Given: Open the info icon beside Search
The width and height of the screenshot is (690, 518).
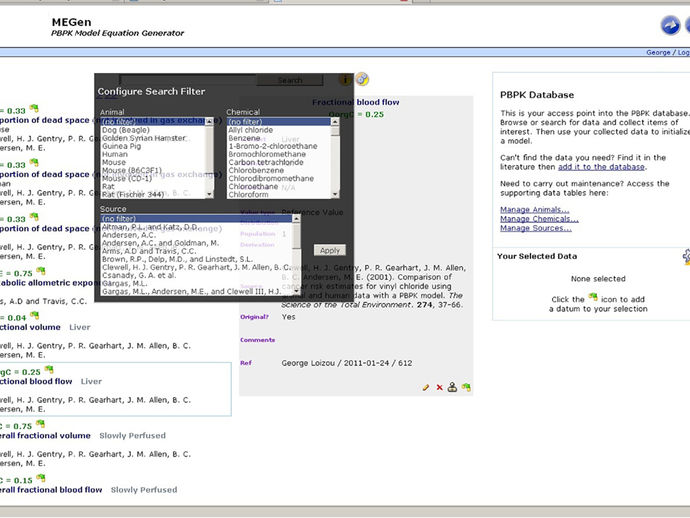Looking at the screenshot, I should (x=345, y=80).
